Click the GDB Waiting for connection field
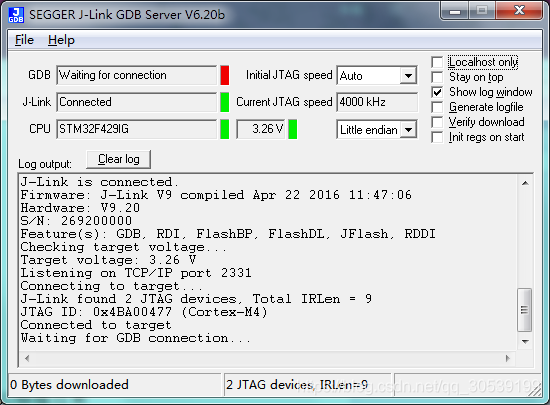The width and height of the screenshot is (550, 405). [x=136, y=75]
